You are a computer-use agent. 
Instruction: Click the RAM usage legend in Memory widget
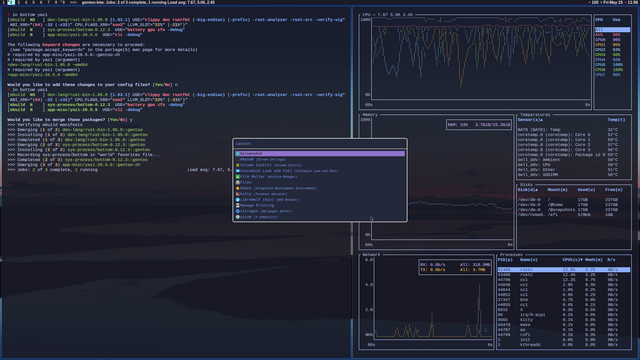tap(479, 124)
